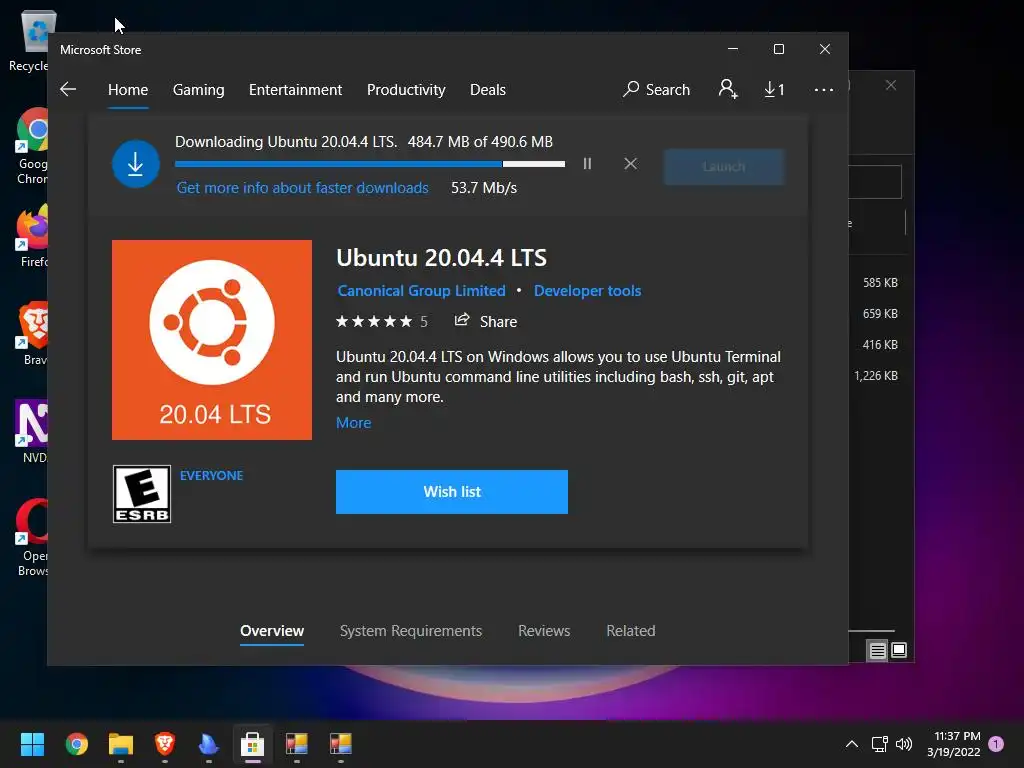Open the notification badge in the tray

point(996,744)
